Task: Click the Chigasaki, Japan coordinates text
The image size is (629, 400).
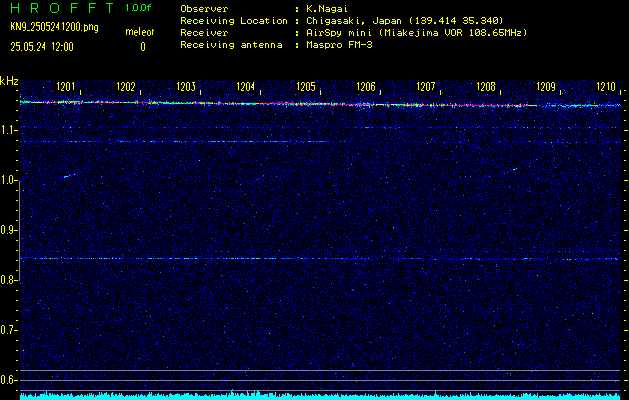Action: coord(405,20)
